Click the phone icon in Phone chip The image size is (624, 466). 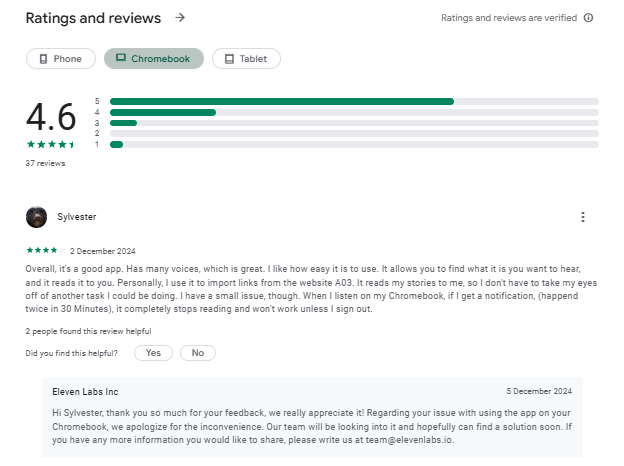pyautogui.click(x=43, y=59)
